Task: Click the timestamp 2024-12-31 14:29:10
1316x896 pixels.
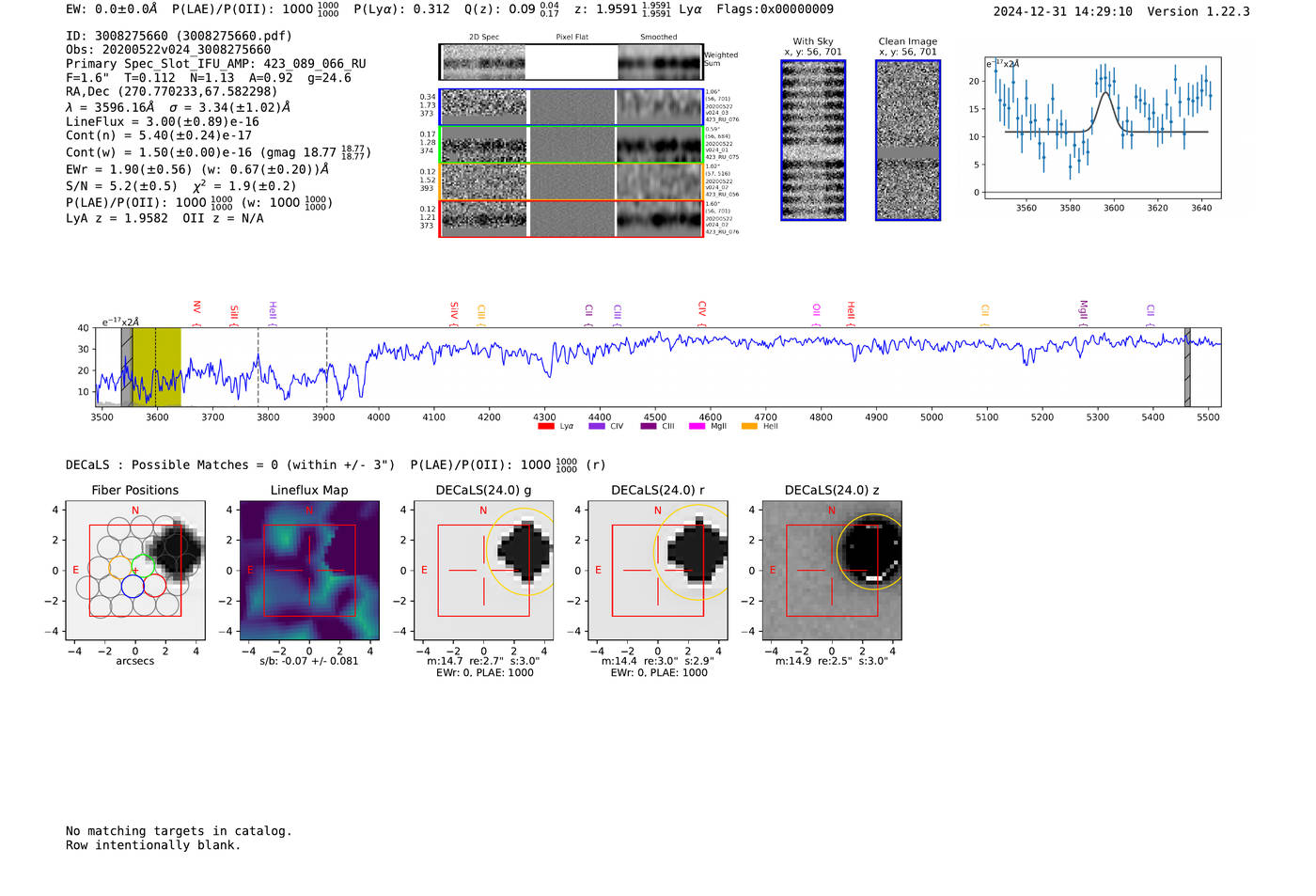Action: click(x=1062, y=11)
